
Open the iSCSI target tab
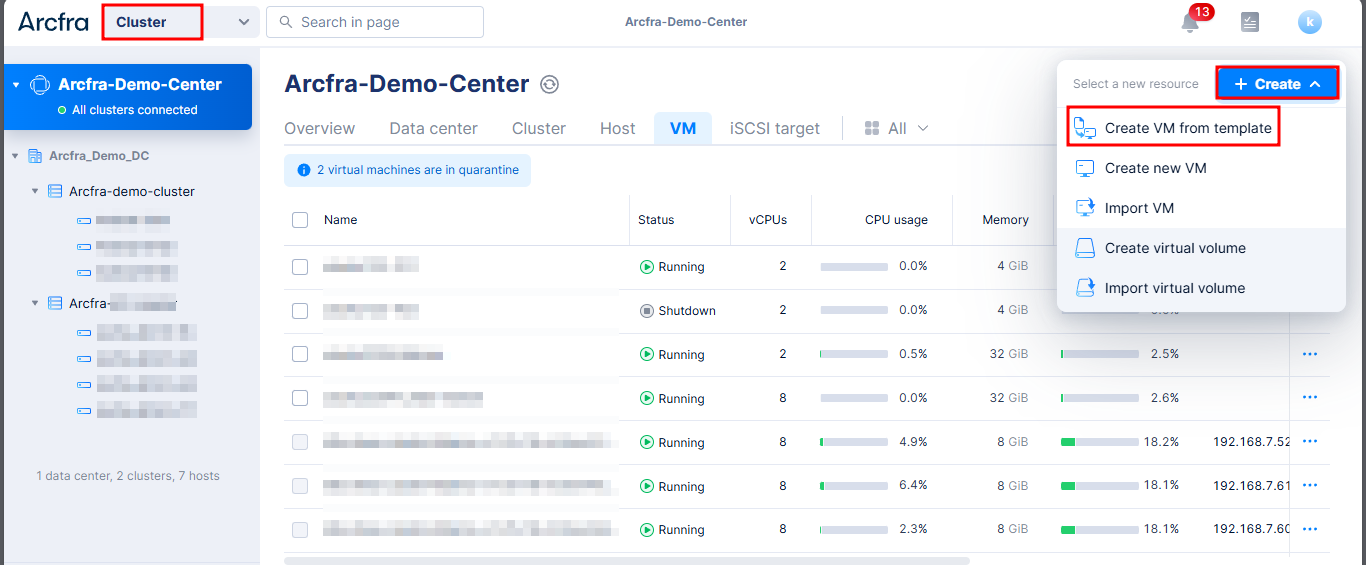click(x=774, y=128)
